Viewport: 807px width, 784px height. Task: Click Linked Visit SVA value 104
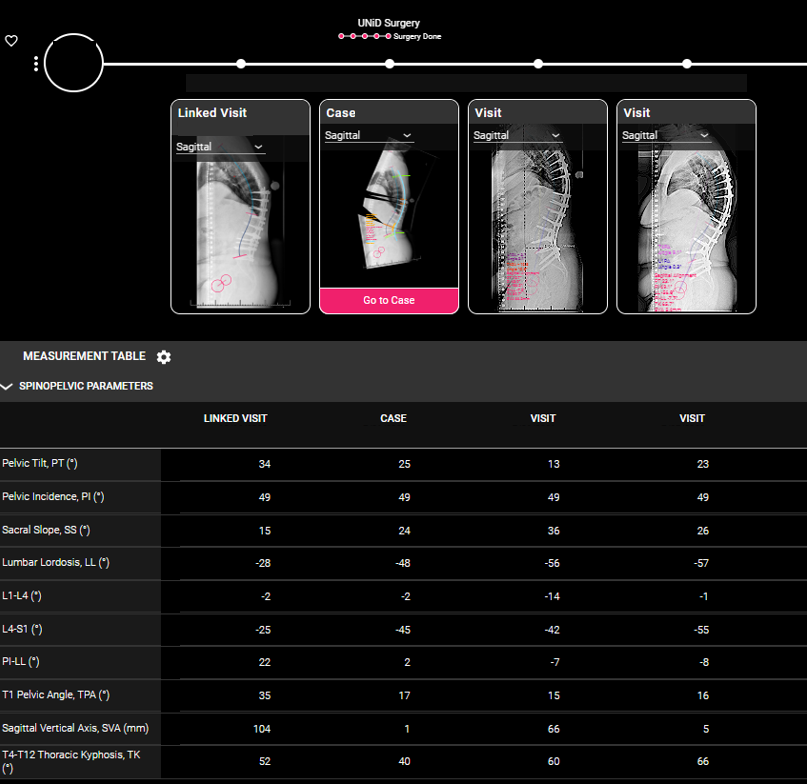(x=262, y=729)
